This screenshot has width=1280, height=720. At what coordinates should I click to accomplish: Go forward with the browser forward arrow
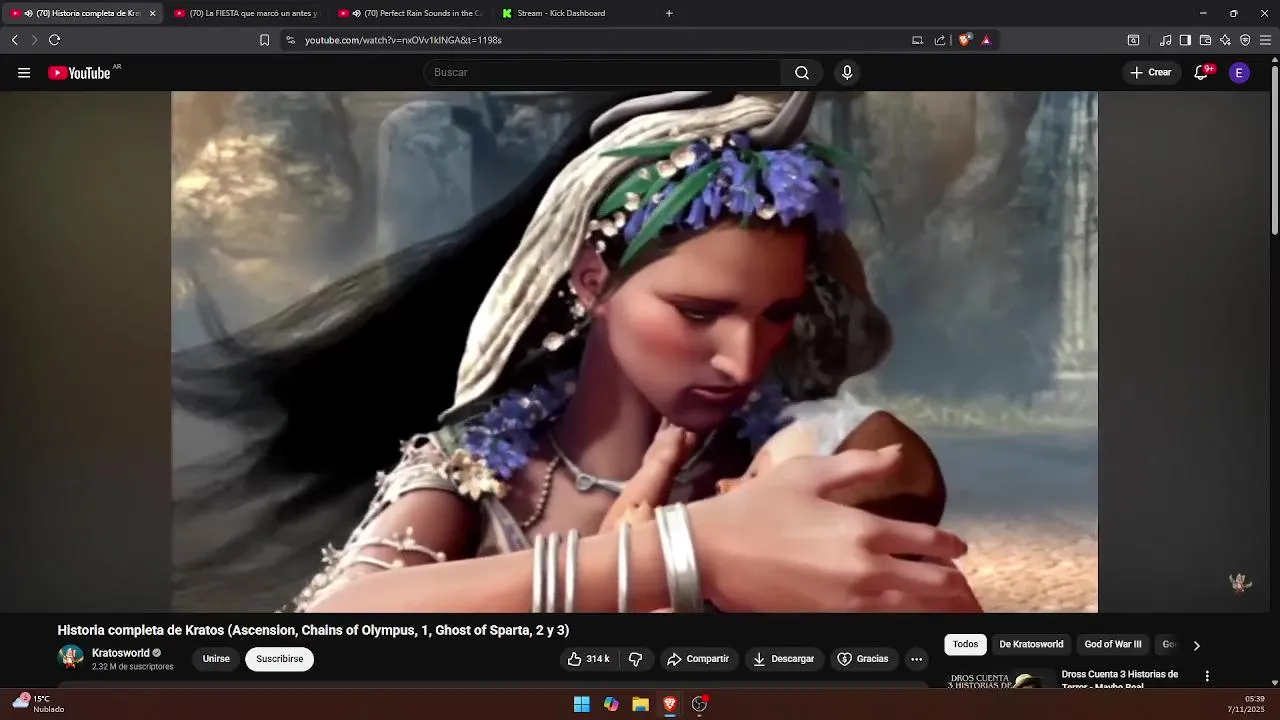(x=34, y=40)
